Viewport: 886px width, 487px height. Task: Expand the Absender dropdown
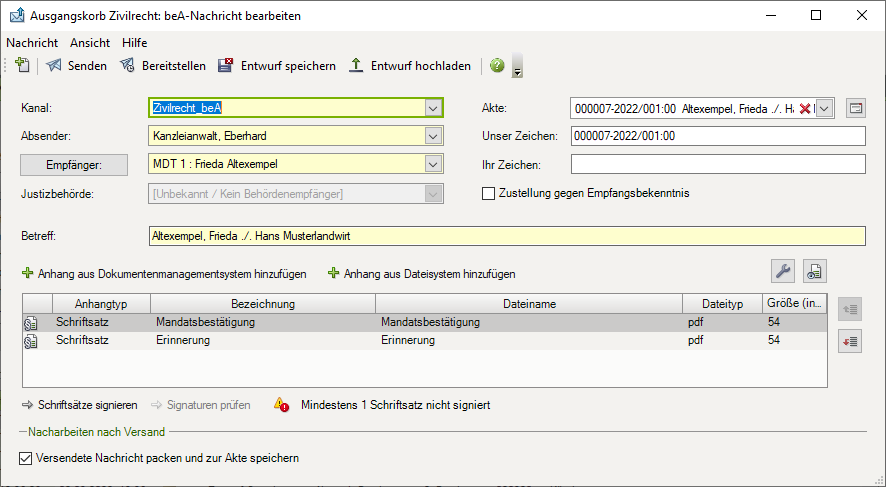pyautogui.click(x=433, y=136)
